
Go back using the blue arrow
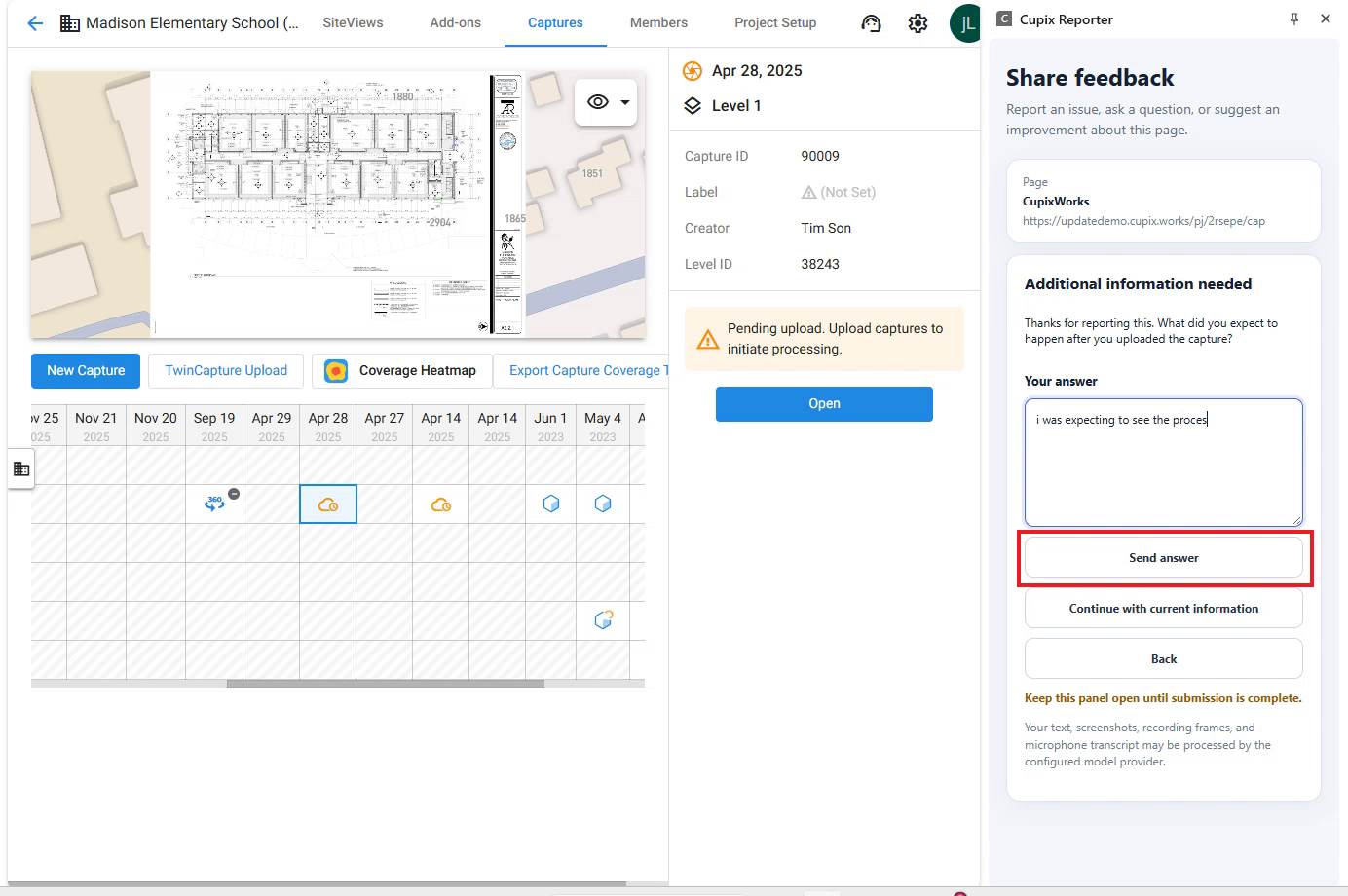(35, 23)
